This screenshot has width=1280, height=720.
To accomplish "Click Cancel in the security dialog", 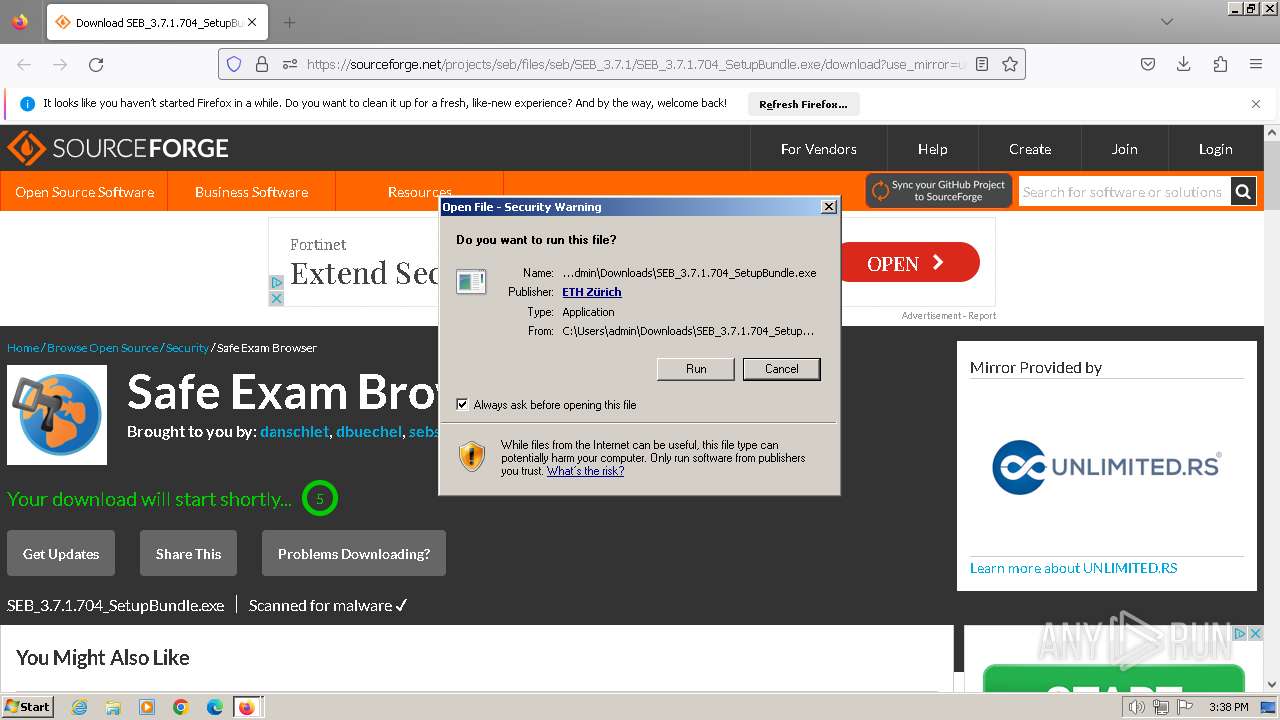I will point(782,369).
